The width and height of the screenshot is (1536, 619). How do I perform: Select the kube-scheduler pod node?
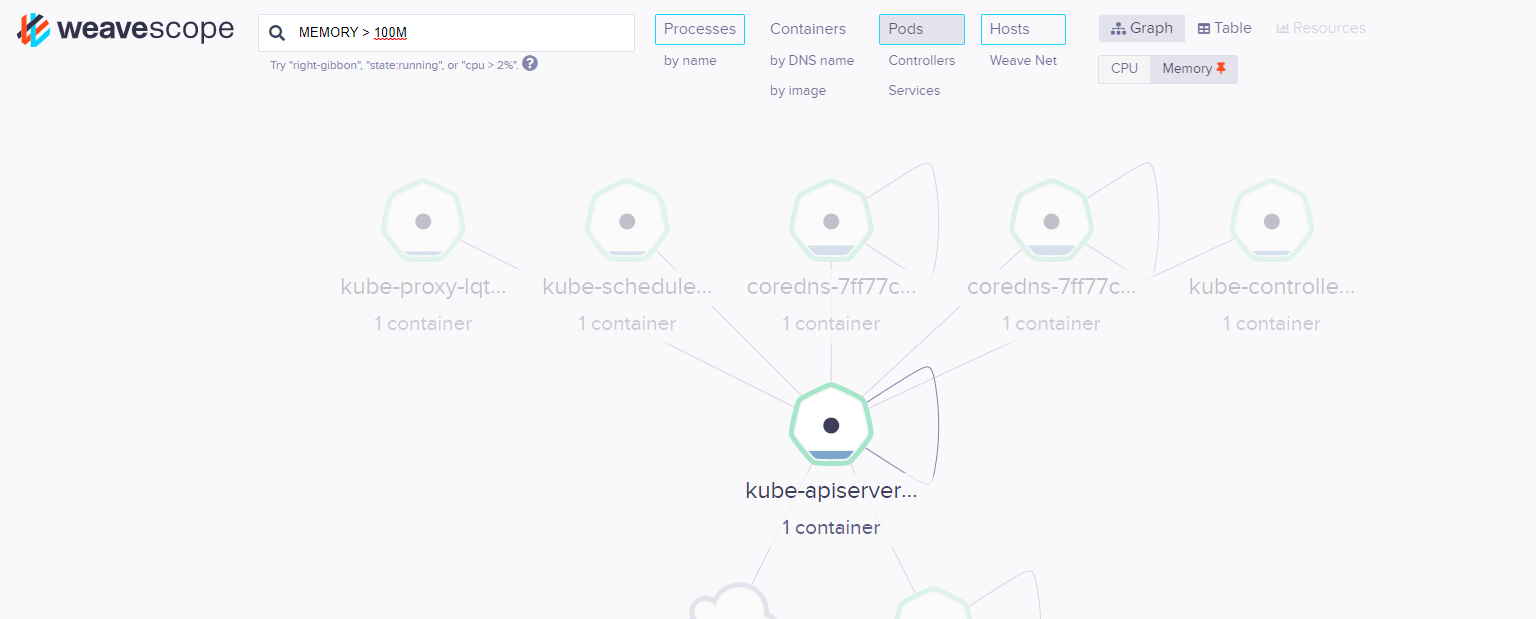coord(627,221)
